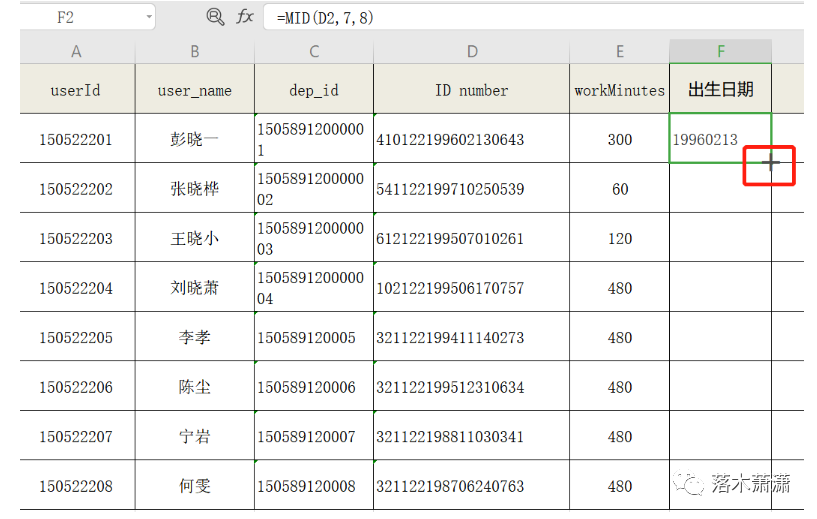Select ID number 102122199506170757
Image resolution: width=817 pixels, height=519 pixels.
click(x=472, y=287)
